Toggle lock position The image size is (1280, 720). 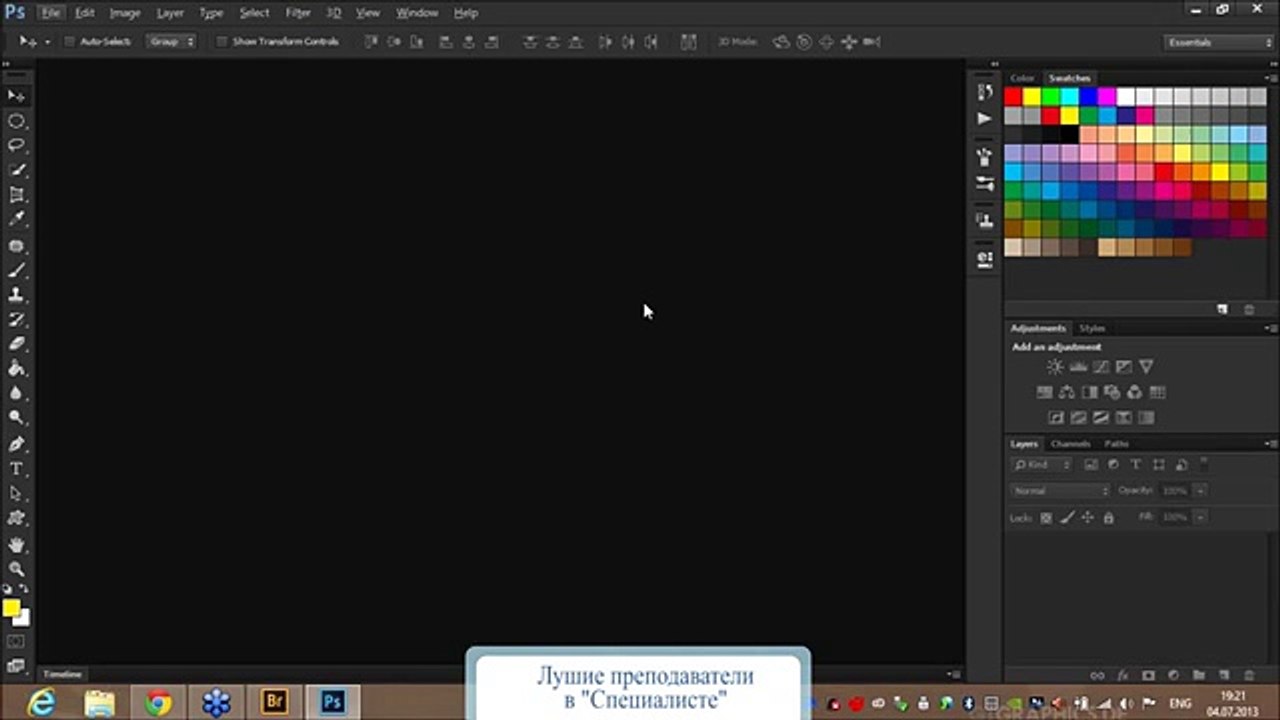tap(1088, 518)
